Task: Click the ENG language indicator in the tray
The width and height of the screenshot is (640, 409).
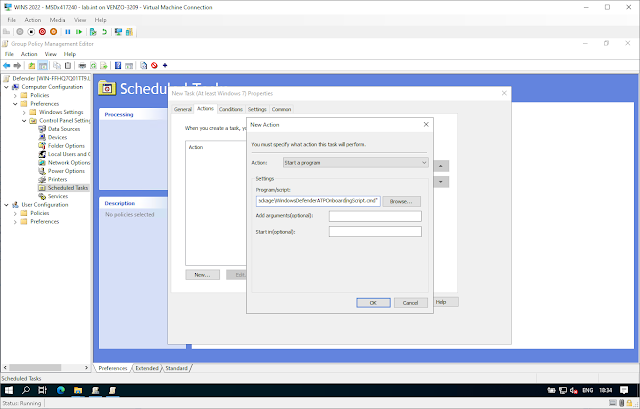Action: coord(587,391)
